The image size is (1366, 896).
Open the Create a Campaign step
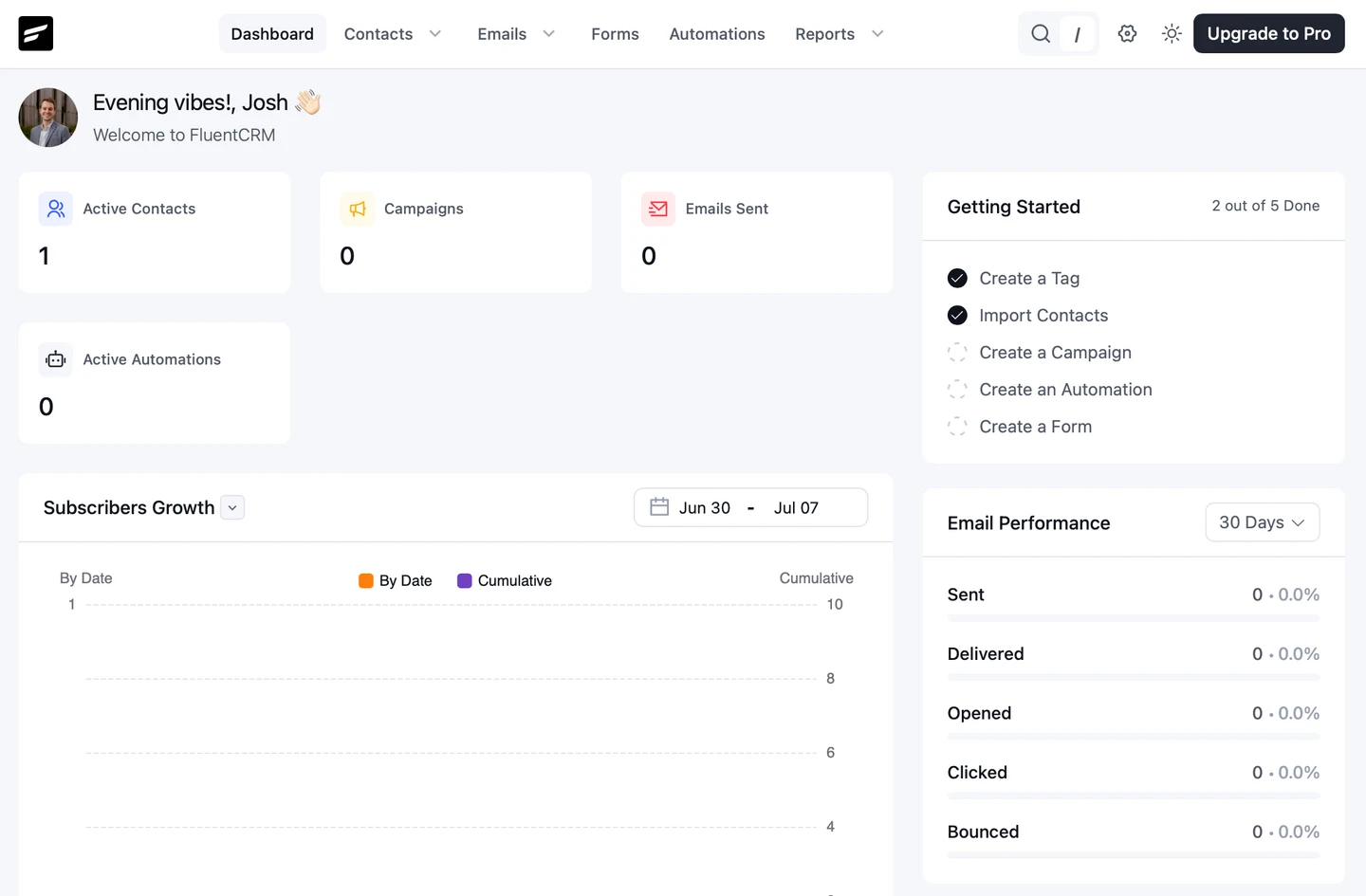pos(1055,353)
